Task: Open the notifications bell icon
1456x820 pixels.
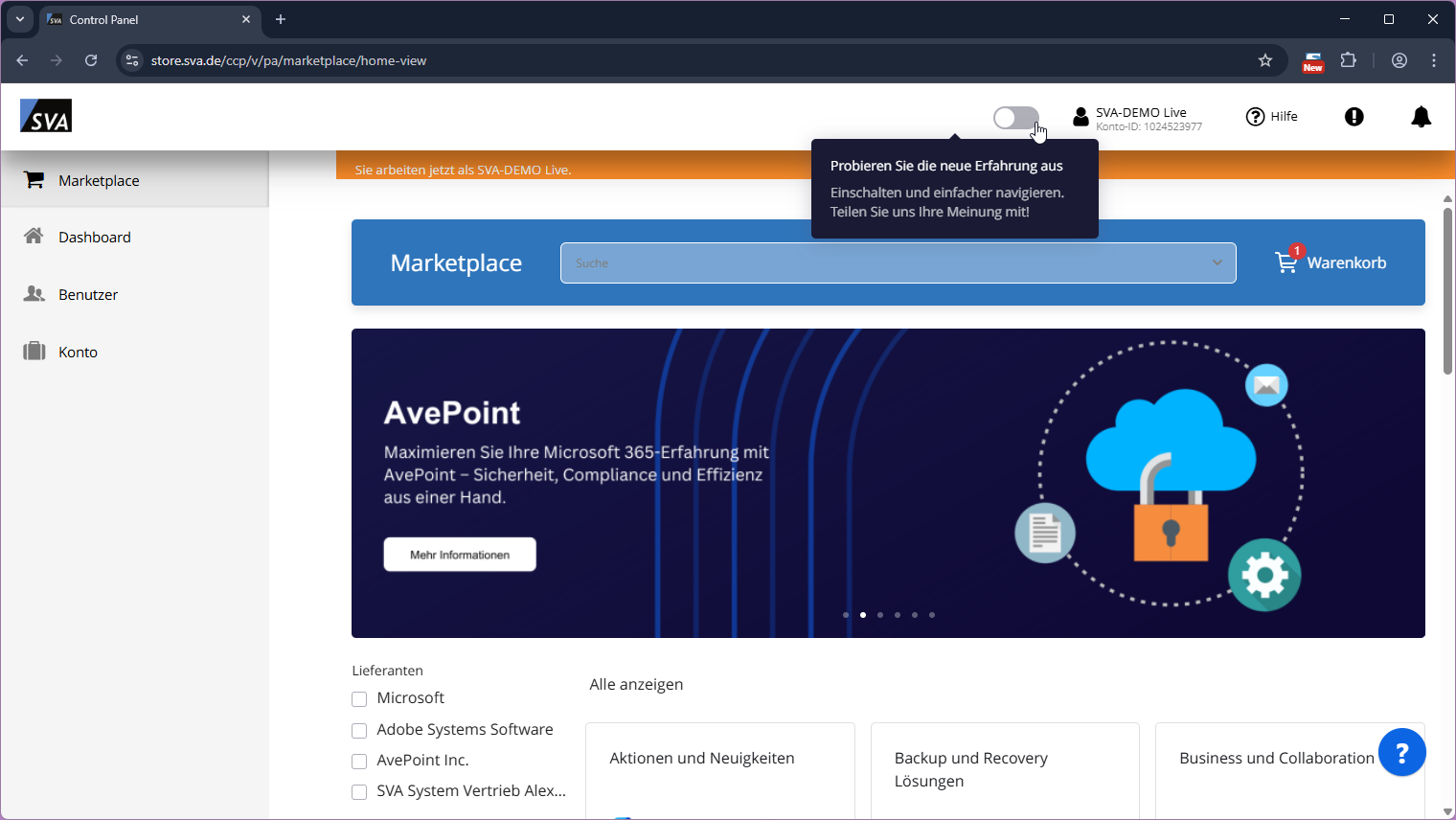Action: click(x=1421, y=117)
